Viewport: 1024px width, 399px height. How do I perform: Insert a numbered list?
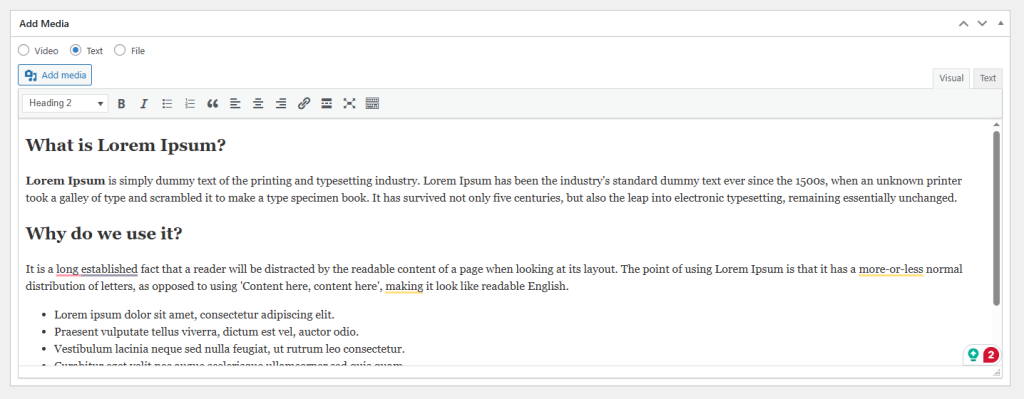(190, 103)
